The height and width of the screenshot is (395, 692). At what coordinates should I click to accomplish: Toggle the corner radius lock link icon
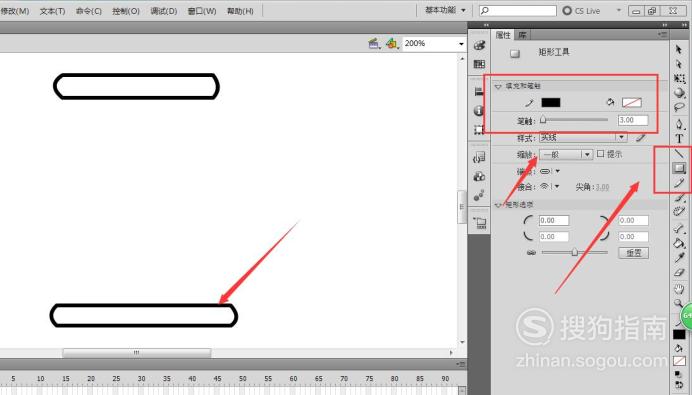pos(531,253)
